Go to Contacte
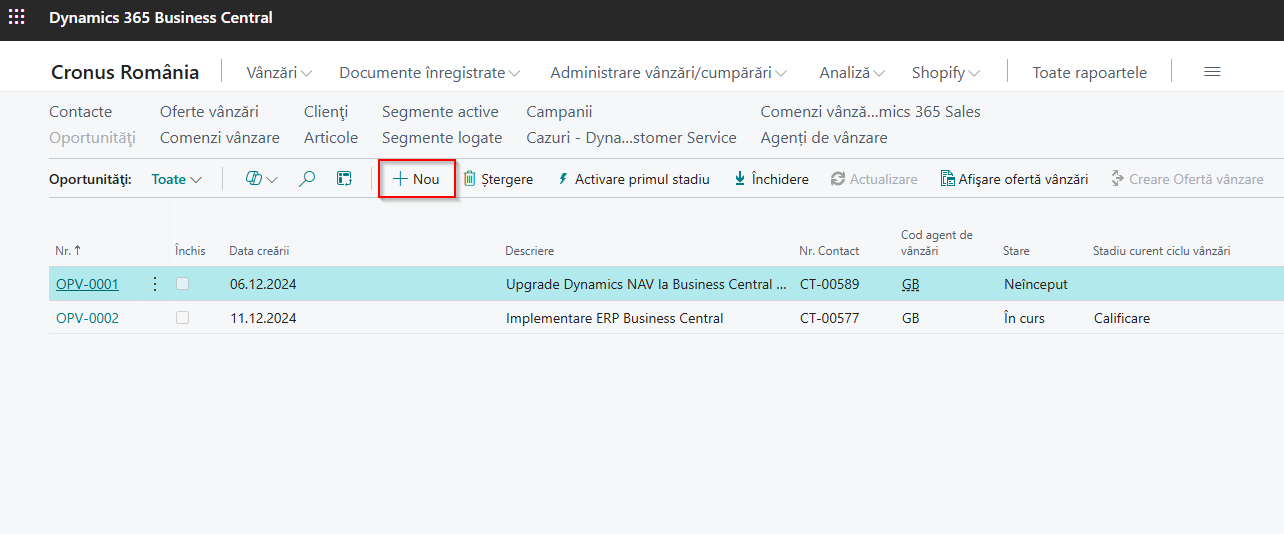This screenshot has height=534, width=1284. pos(81,111)
